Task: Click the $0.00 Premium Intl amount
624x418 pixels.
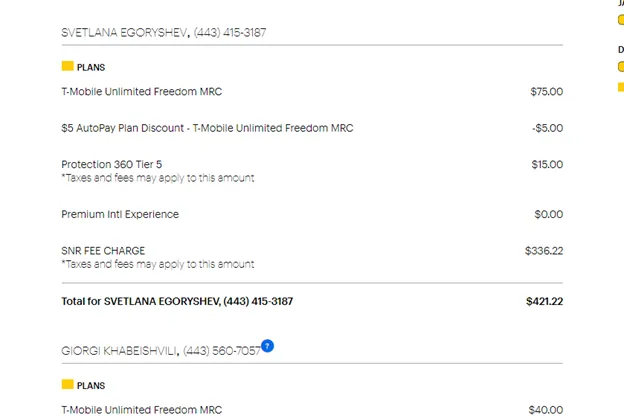Action: [548, 214]
